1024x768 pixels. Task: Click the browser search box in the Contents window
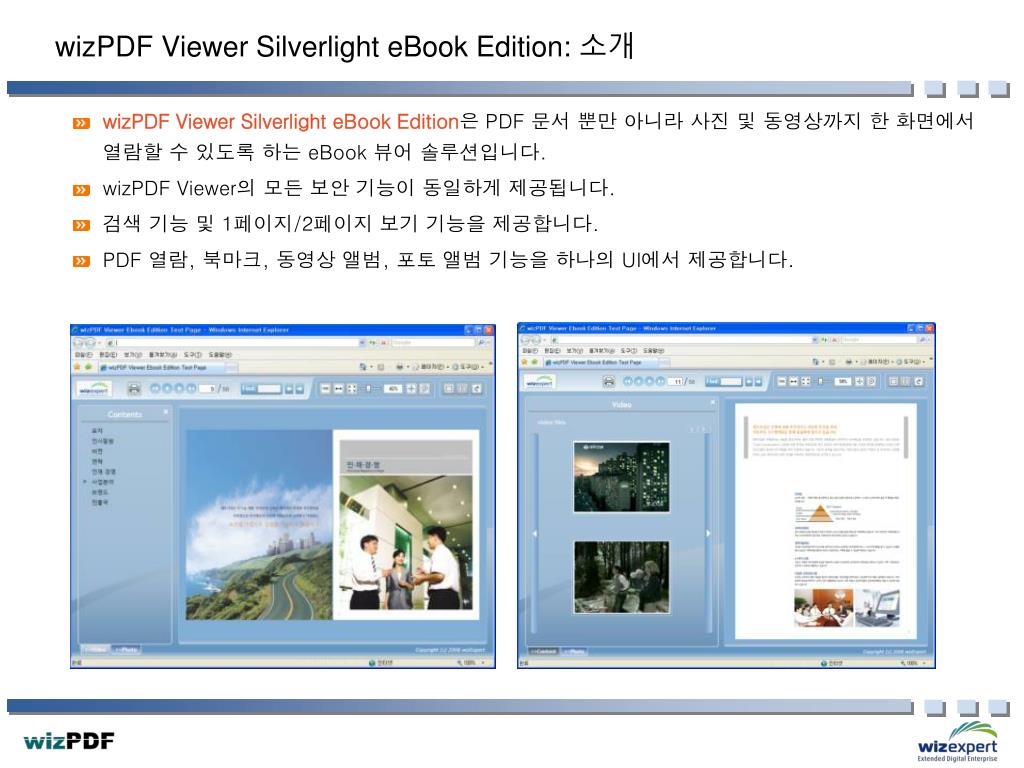432,342
